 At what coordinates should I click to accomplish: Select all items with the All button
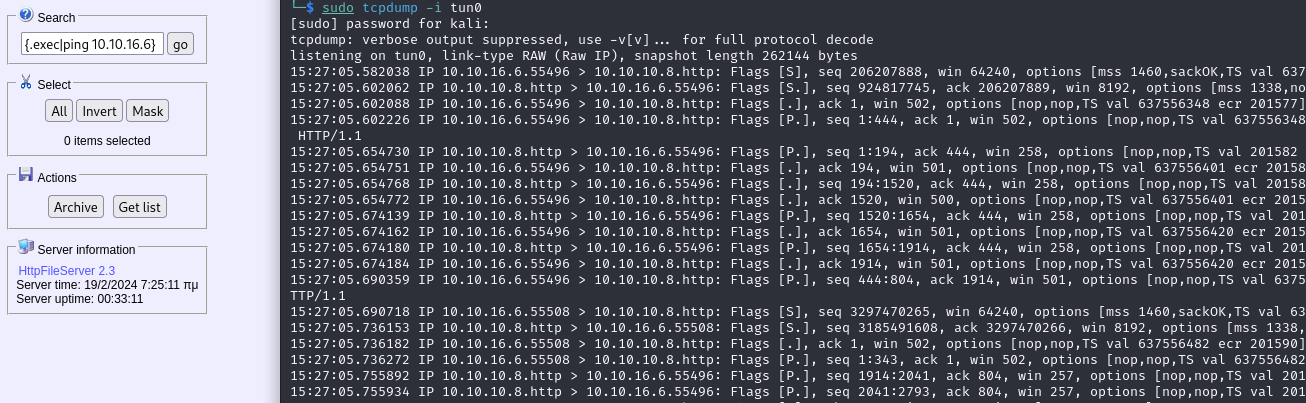pyautogui.click(x=60, y=111)
